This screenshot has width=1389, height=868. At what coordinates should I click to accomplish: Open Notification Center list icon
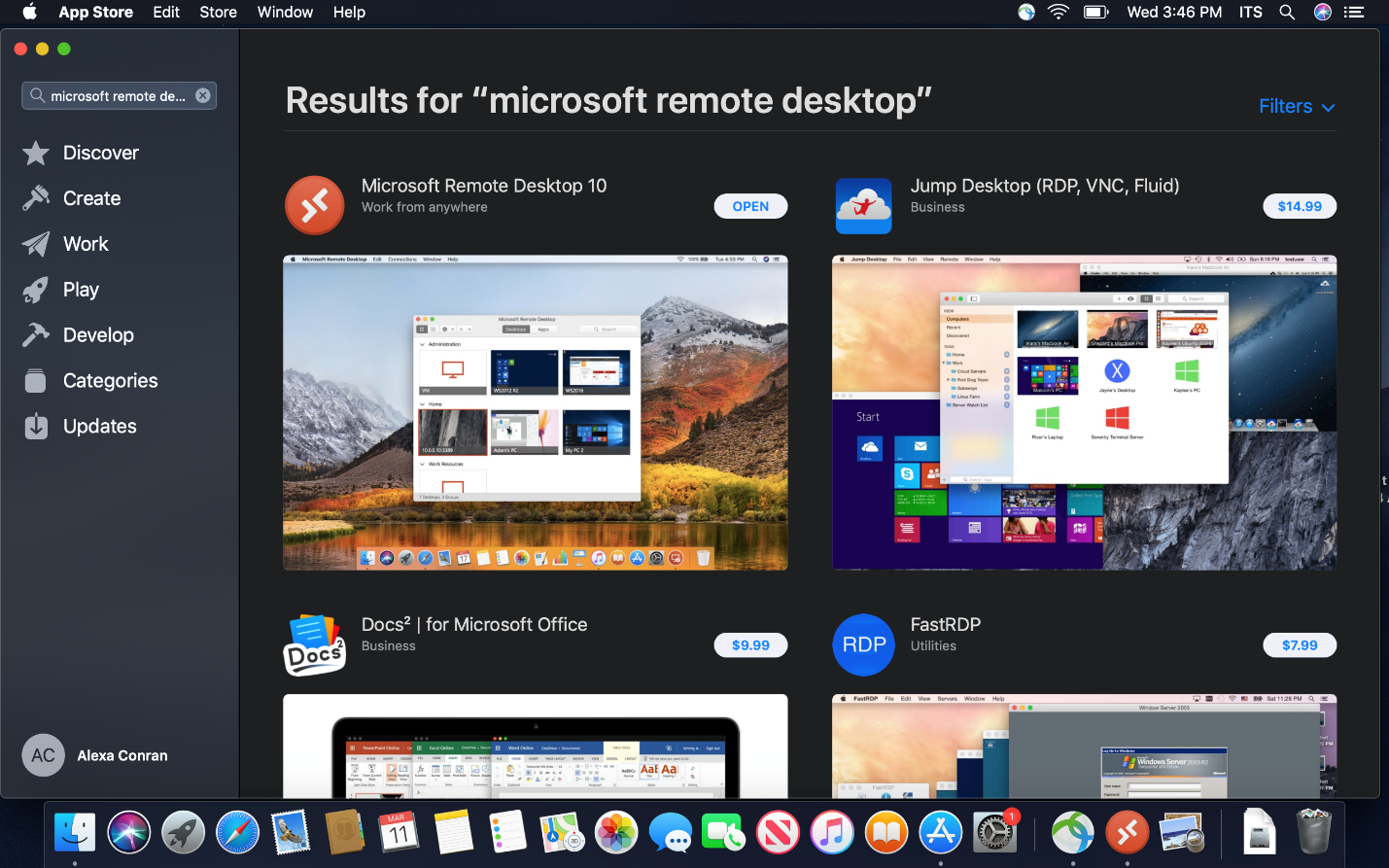tap(1354, 12)
